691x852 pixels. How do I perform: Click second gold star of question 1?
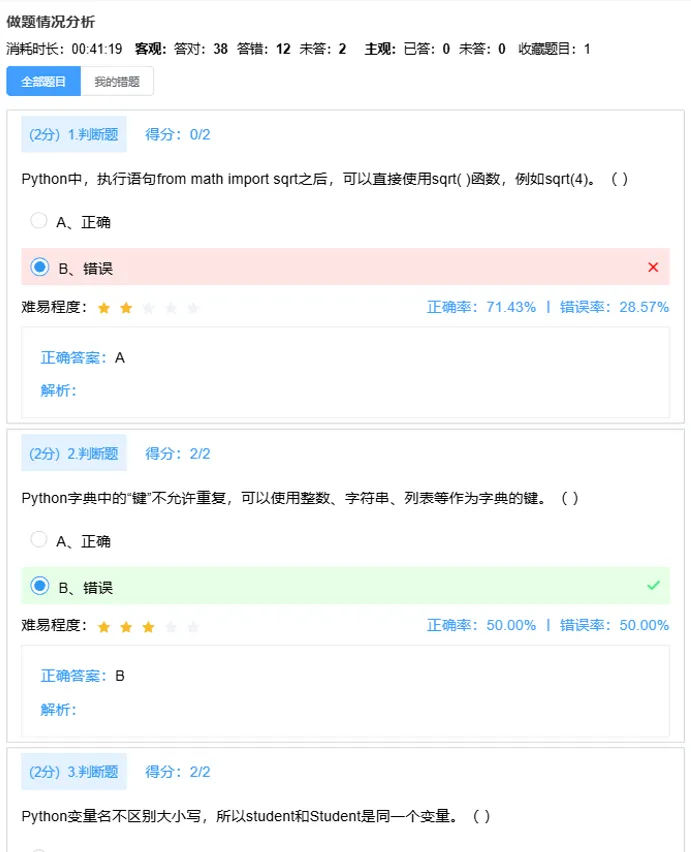126,308
